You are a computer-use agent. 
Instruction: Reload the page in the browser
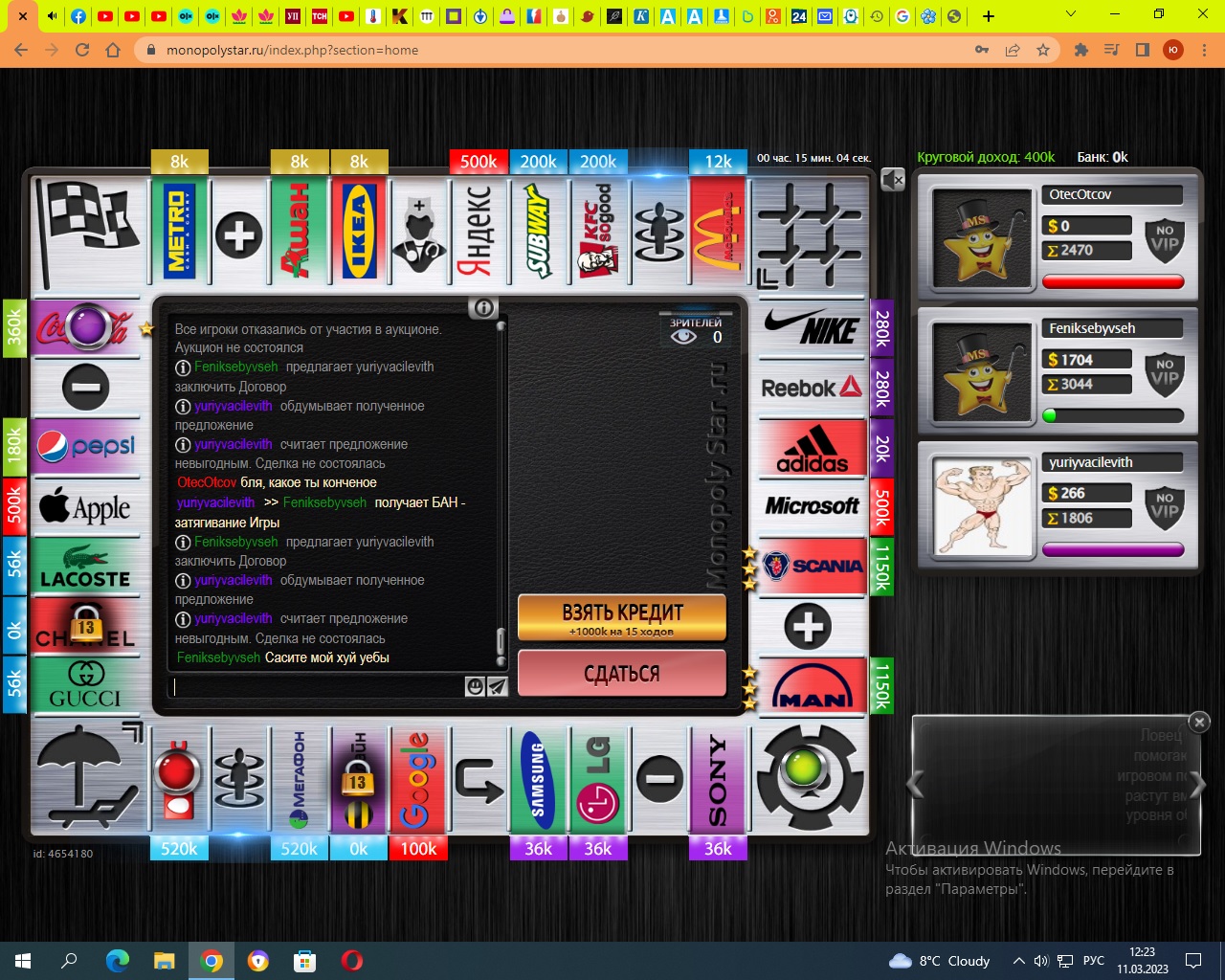pos(82,50)
